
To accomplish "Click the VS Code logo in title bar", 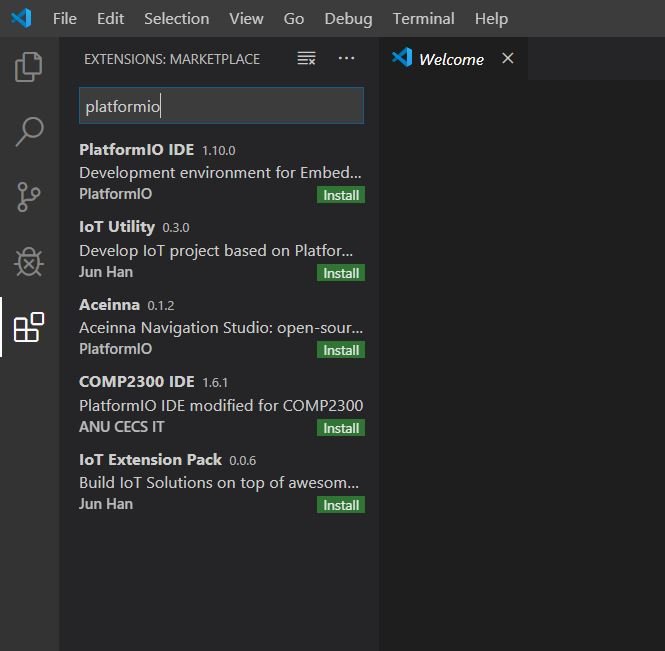I will pyautogui.click(x=21, y=18).
